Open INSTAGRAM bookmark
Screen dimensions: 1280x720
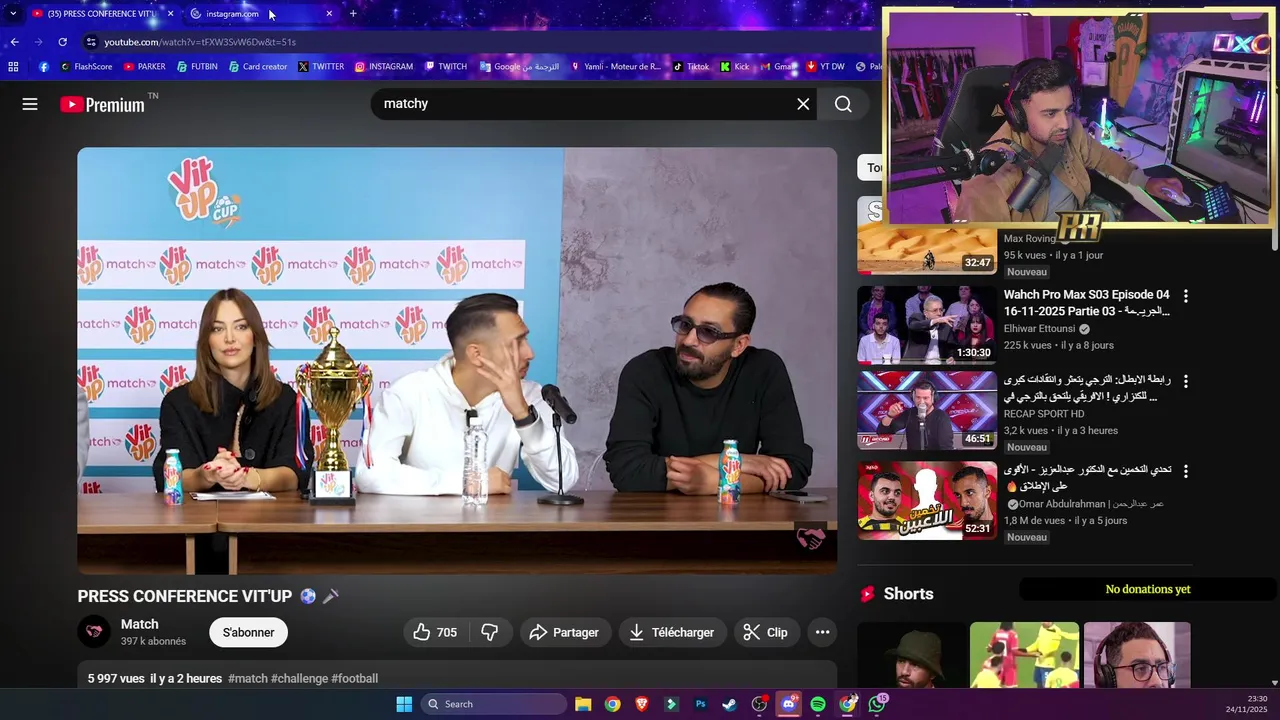pyautogui.click(x=384, y=67)
